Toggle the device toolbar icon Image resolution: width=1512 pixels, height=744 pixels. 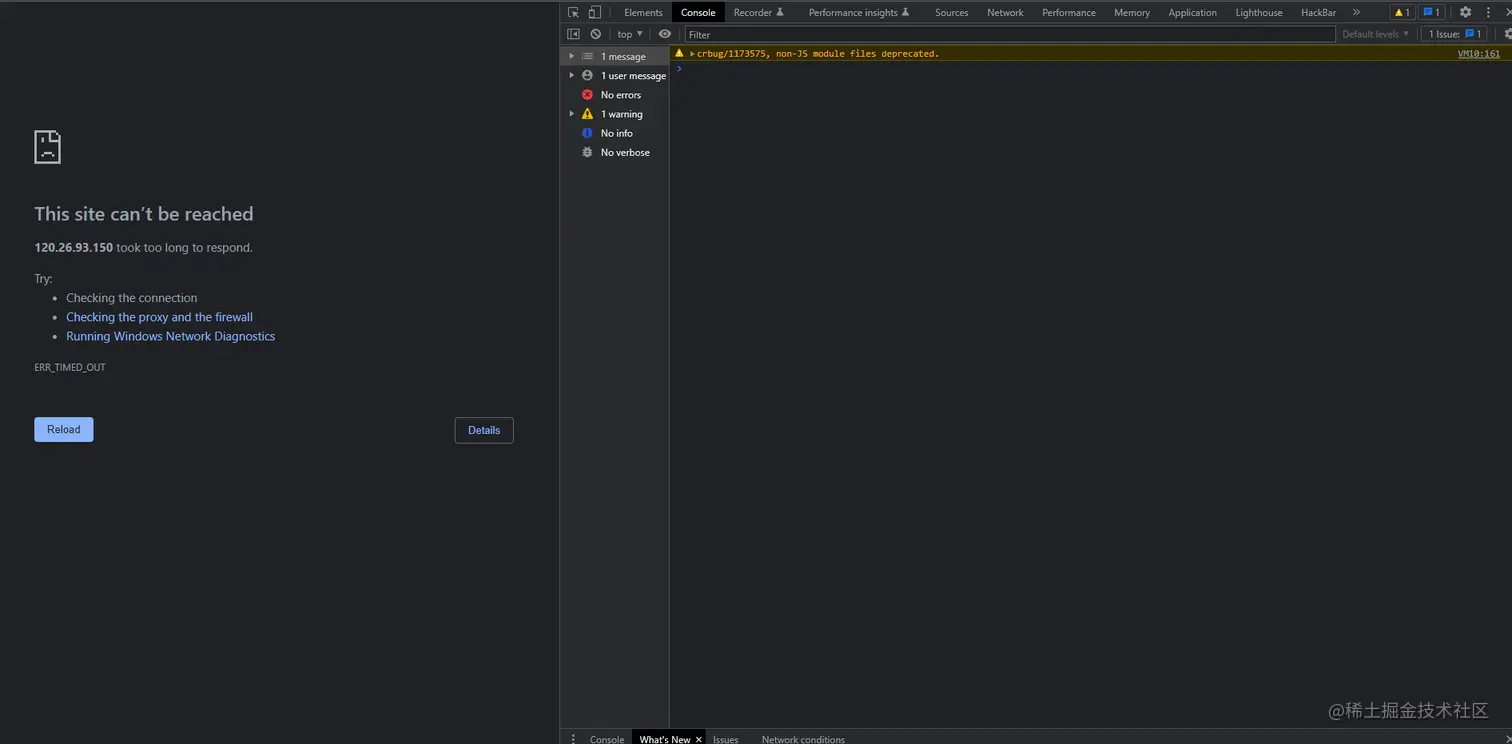point(594,12)
